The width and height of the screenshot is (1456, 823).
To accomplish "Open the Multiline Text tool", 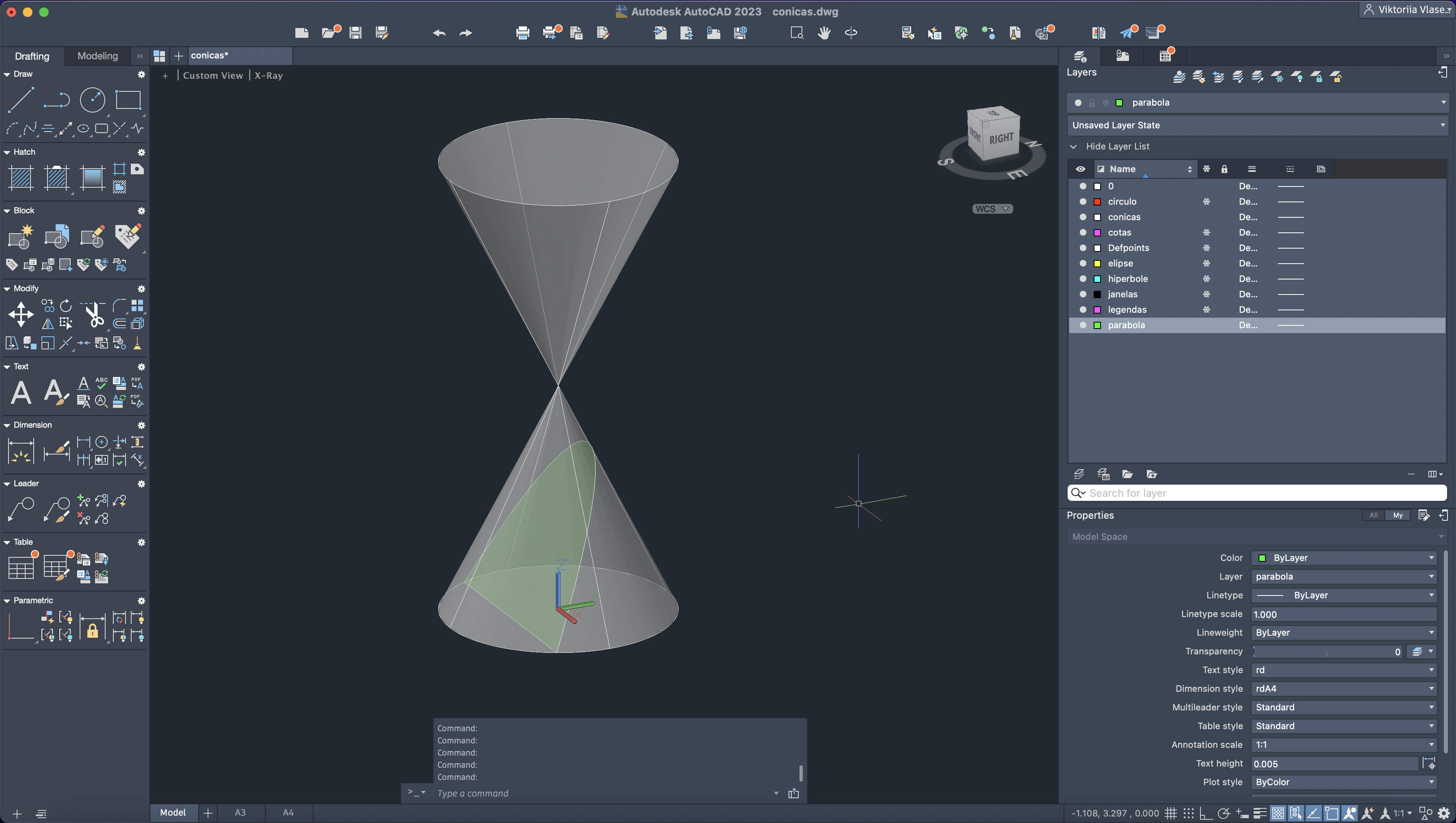I will tap(21, 392).
